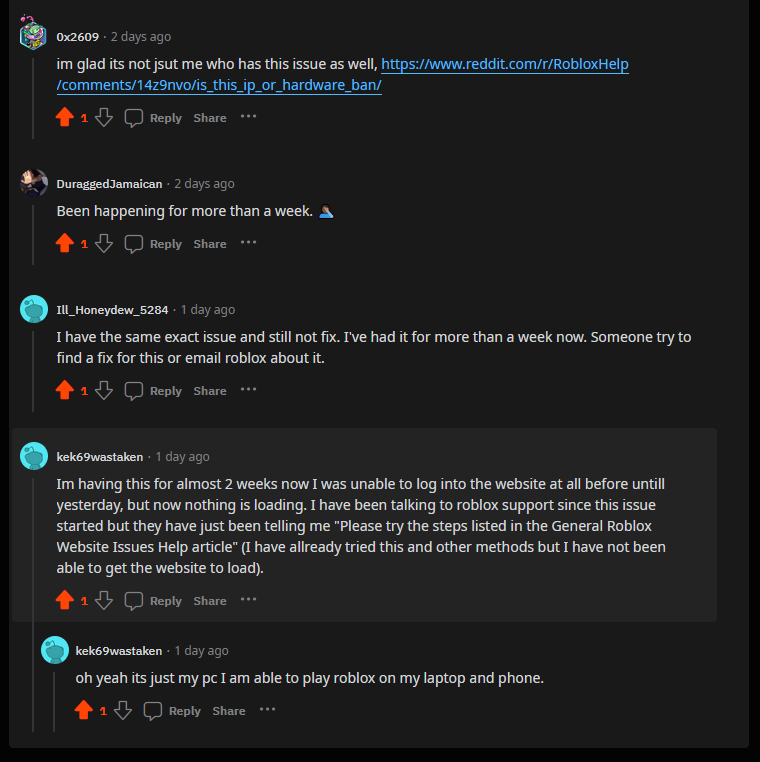This screenshot has height=762, width=760.
Task: Open 0x2609's avatar profile
Action: click(33, 35)
